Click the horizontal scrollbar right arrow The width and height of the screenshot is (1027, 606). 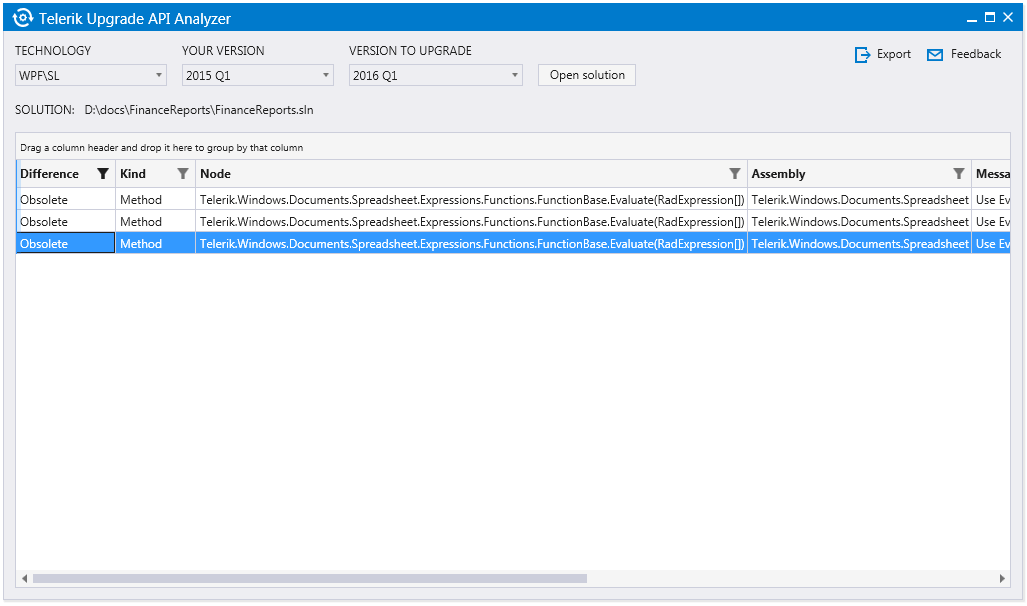(x=1002, y=578)
